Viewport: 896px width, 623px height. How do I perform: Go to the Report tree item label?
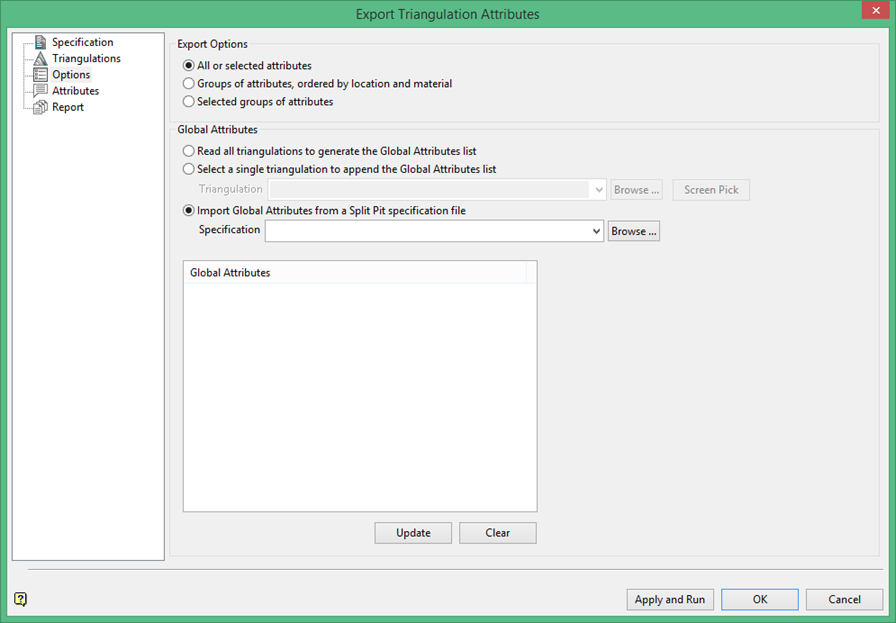(x=67, y=107)
